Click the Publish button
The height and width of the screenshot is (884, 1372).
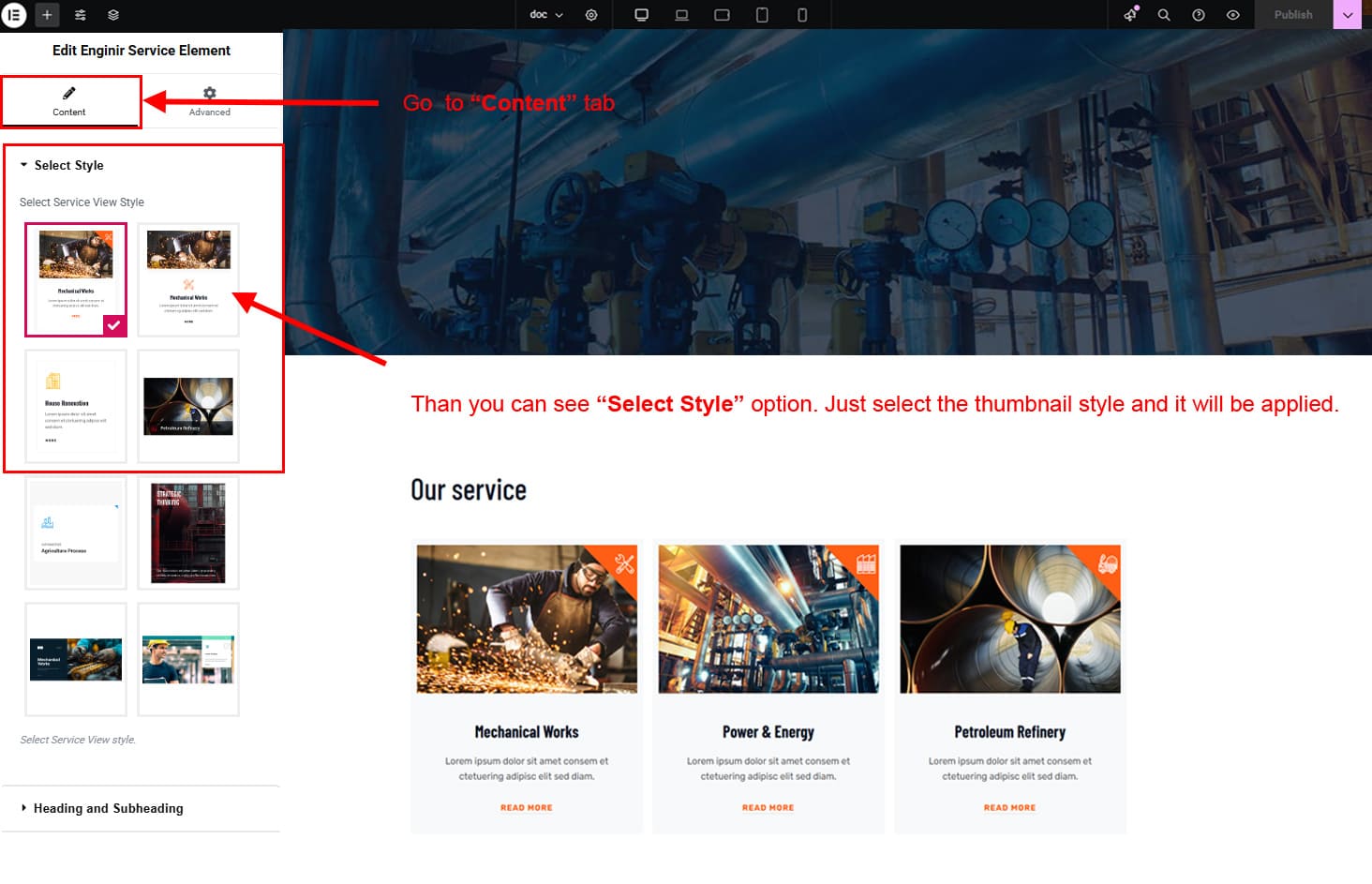tap(1293, 15)
